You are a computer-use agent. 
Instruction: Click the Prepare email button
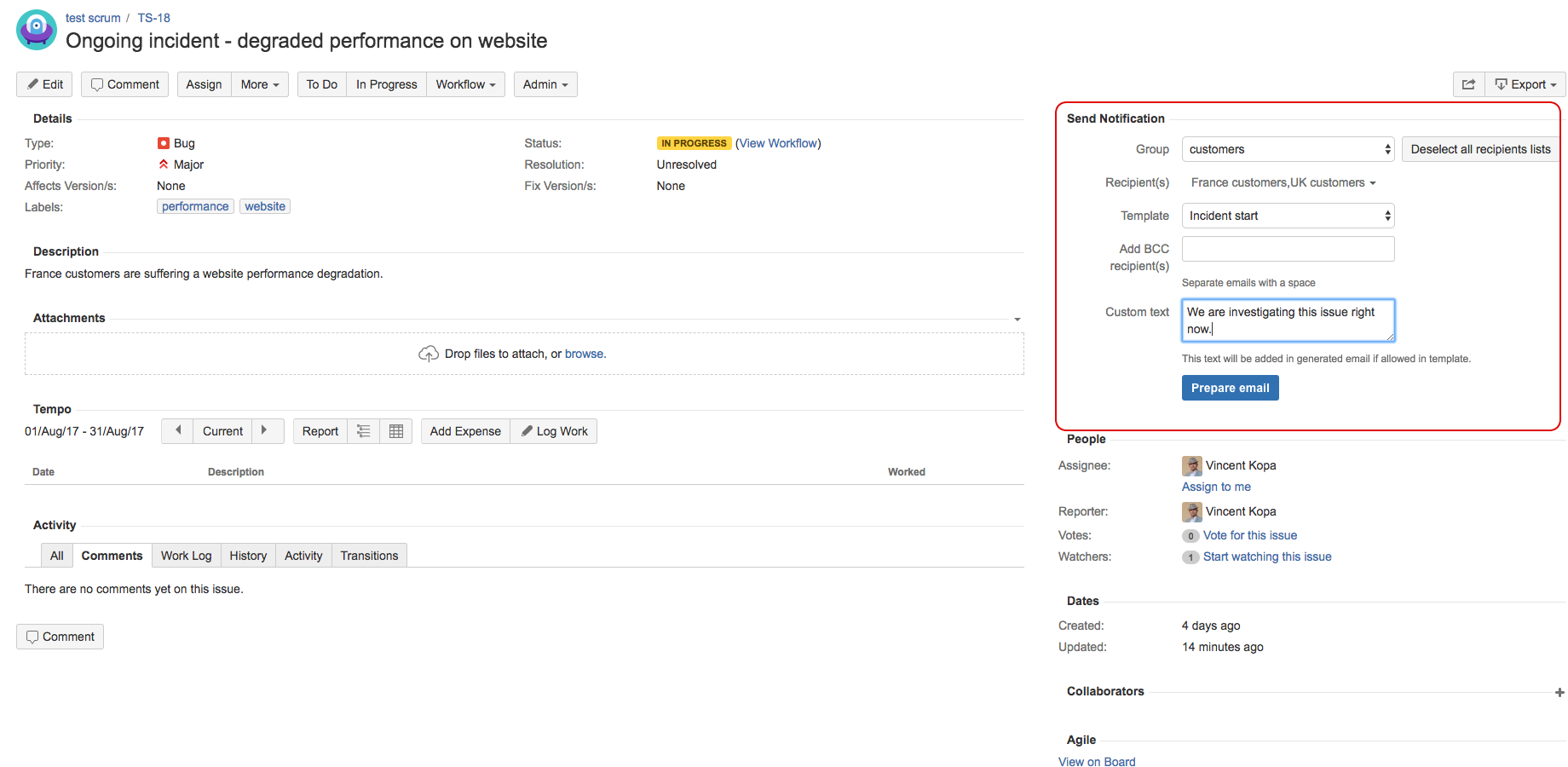1230,388
